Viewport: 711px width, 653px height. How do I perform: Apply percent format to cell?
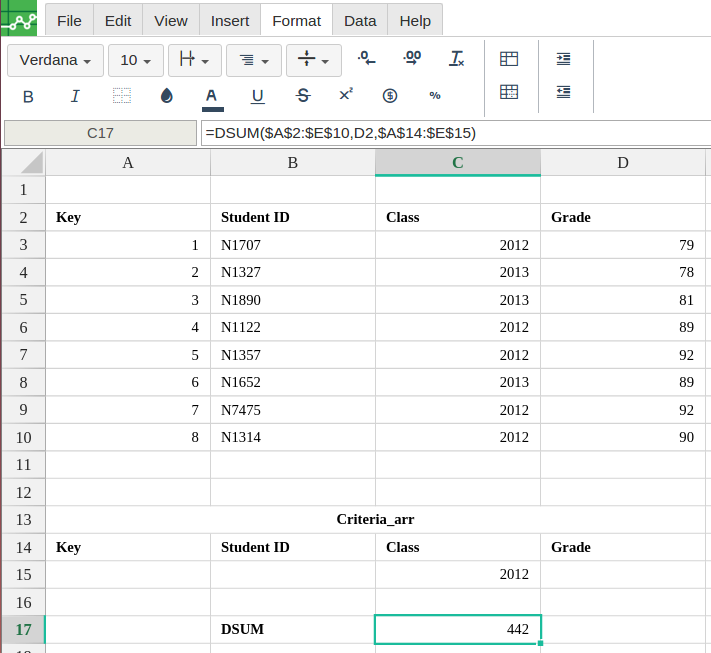coord(435,96)
